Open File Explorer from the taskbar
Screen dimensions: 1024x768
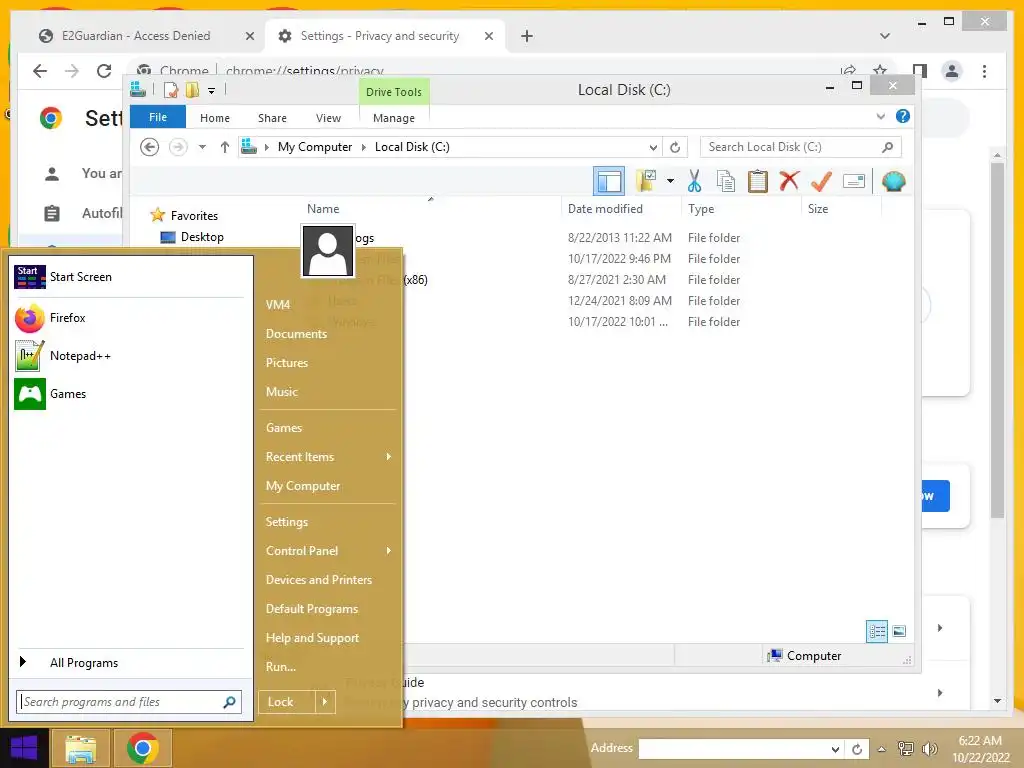(x=80, y=749)
